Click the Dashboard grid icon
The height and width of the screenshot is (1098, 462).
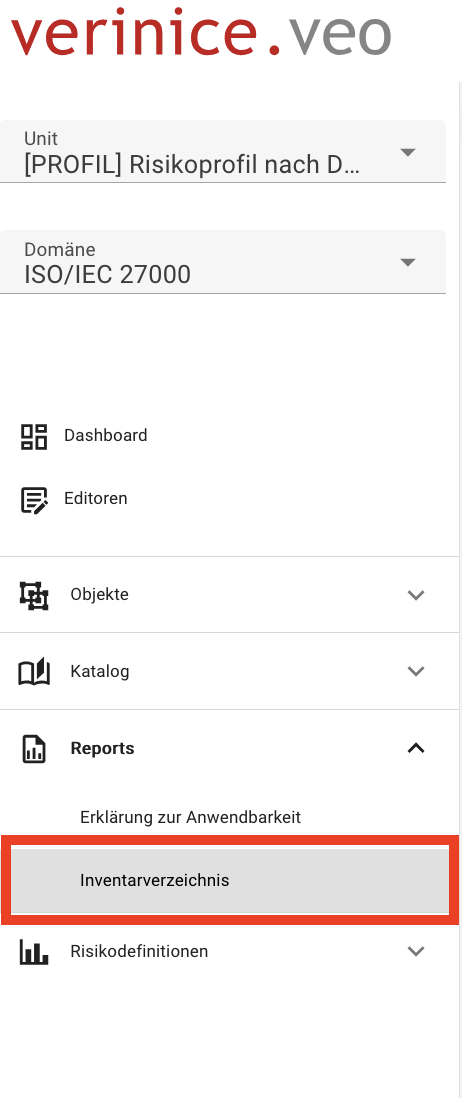pos(34,436)
